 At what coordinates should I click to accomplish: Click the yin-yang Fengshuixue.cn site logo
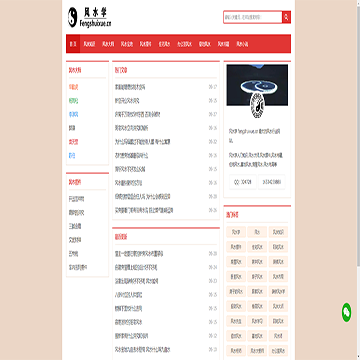90,17
